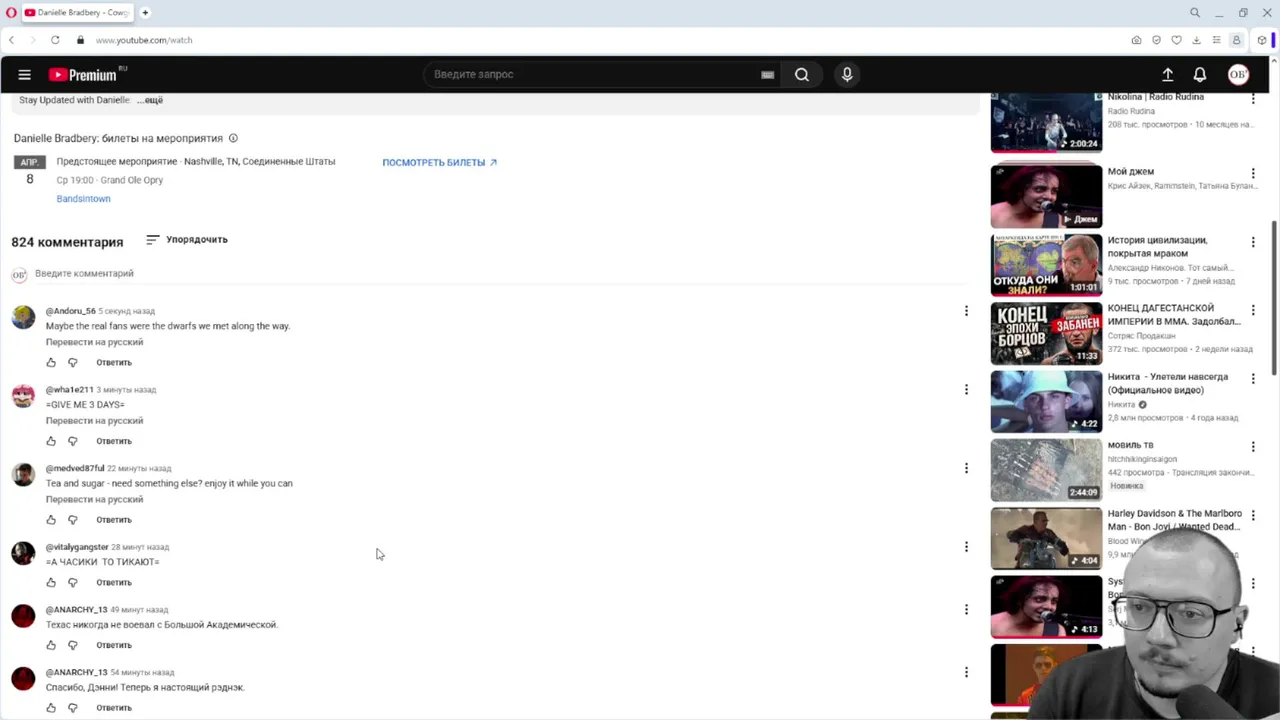Like the Техас никогда не воевал comment
The image size is (1280, 720).
click(51, 645)
